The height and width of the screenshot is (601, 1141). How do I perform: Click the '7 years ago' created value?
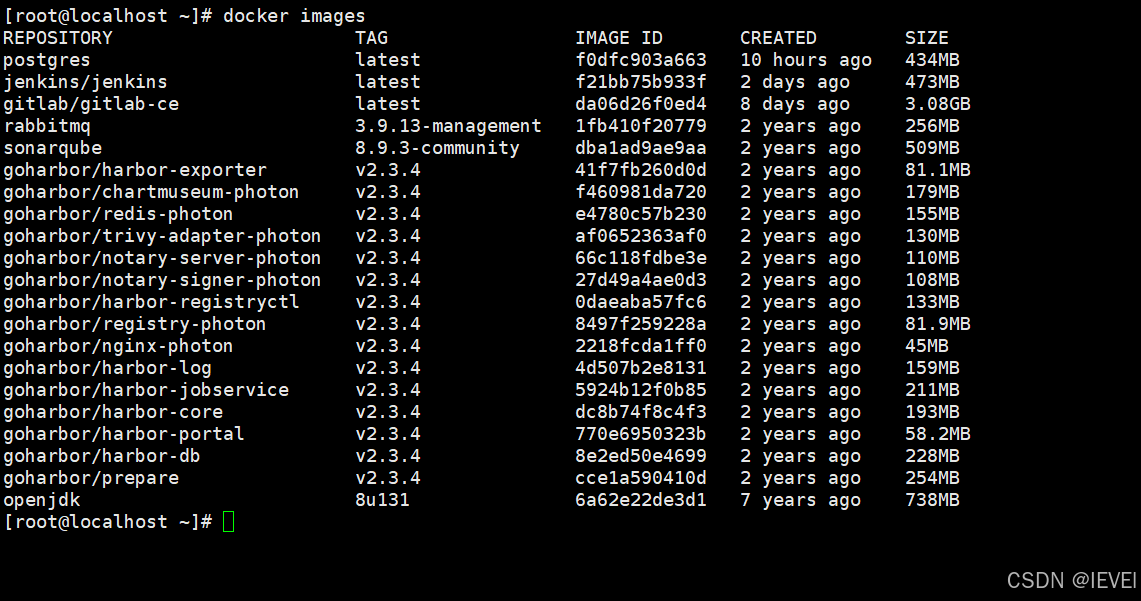[800, 500]
